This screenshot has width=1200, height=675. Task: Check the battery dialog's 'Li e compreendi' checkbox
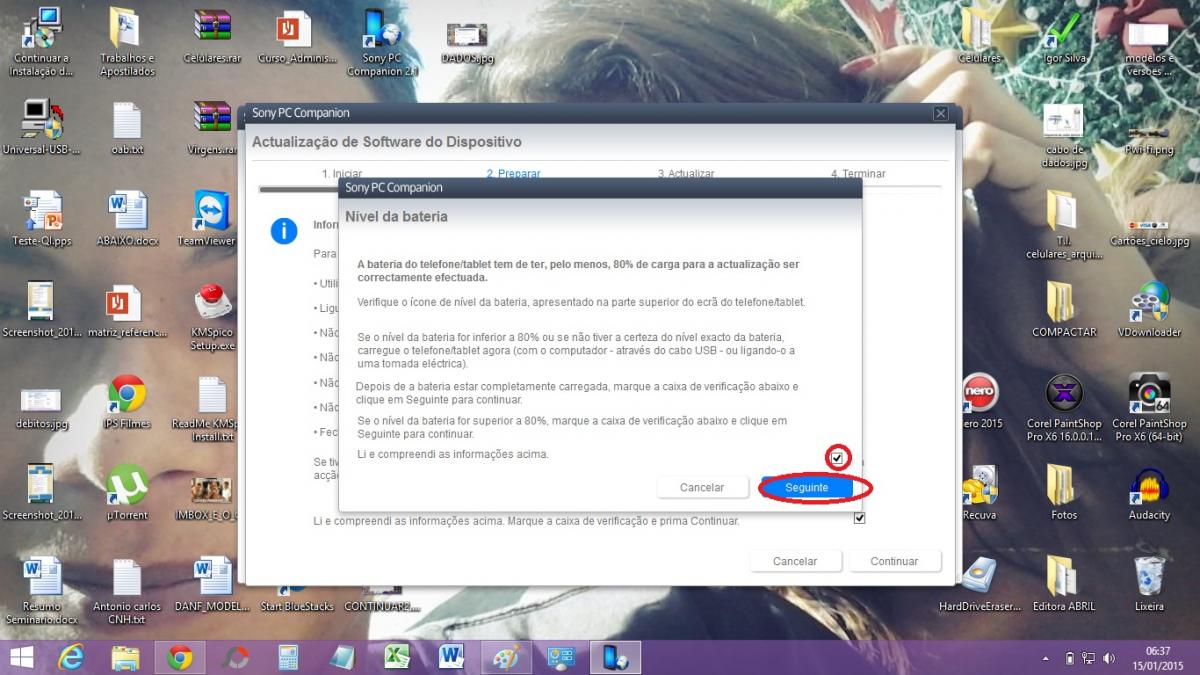[x=838, y=458]
